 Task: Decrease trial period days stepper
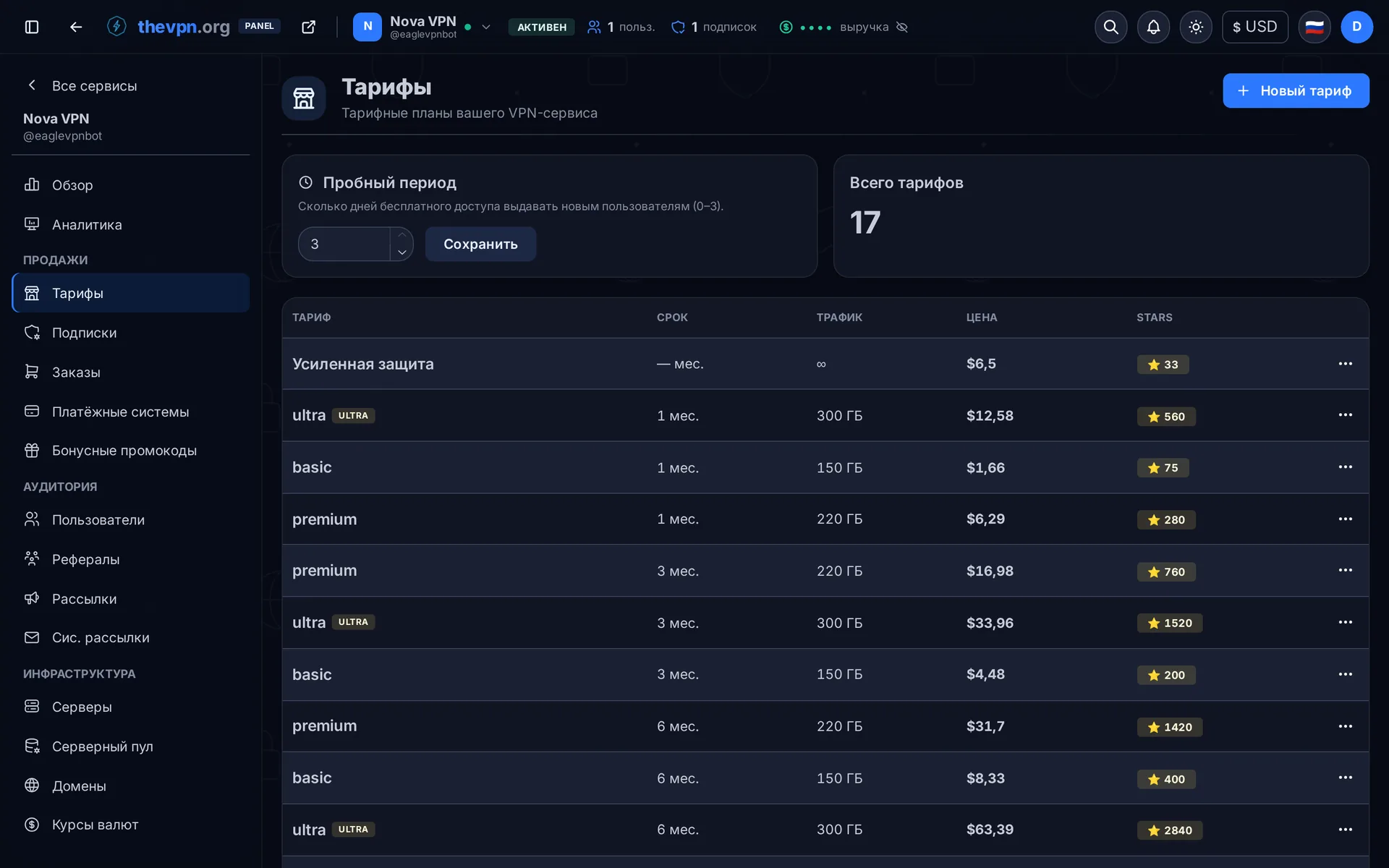[402, 252]
